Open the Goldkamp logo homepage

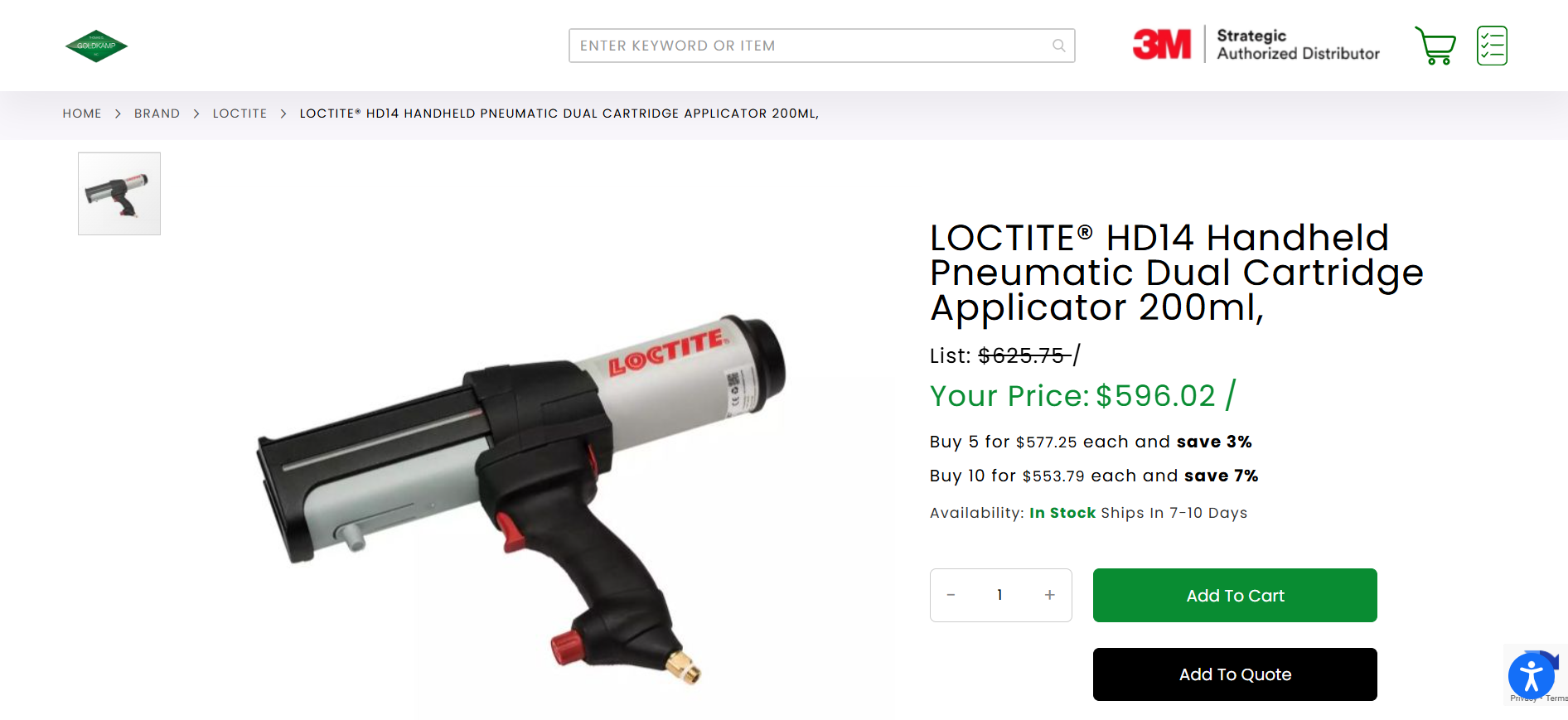[96, 46]
